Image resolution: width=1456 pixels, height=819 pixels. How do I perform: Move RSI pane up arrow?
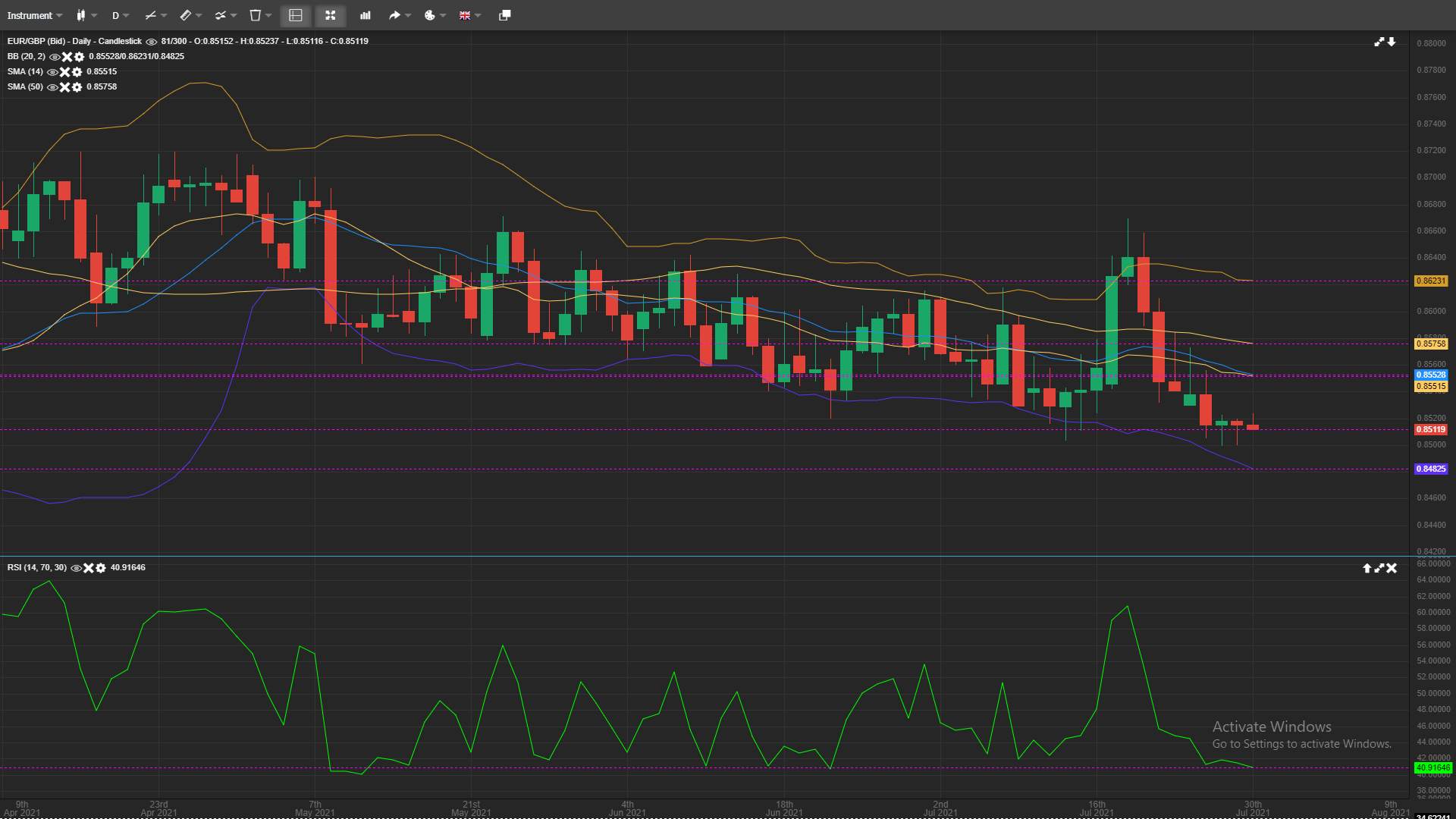point(1367,568)
